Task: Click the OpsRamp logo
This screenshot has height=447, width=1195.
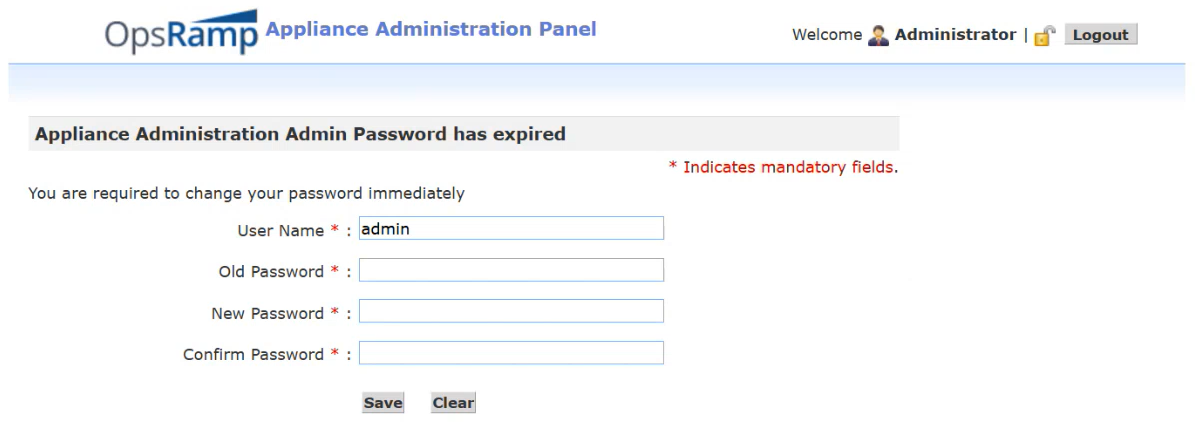Action: tap(181, 33)
